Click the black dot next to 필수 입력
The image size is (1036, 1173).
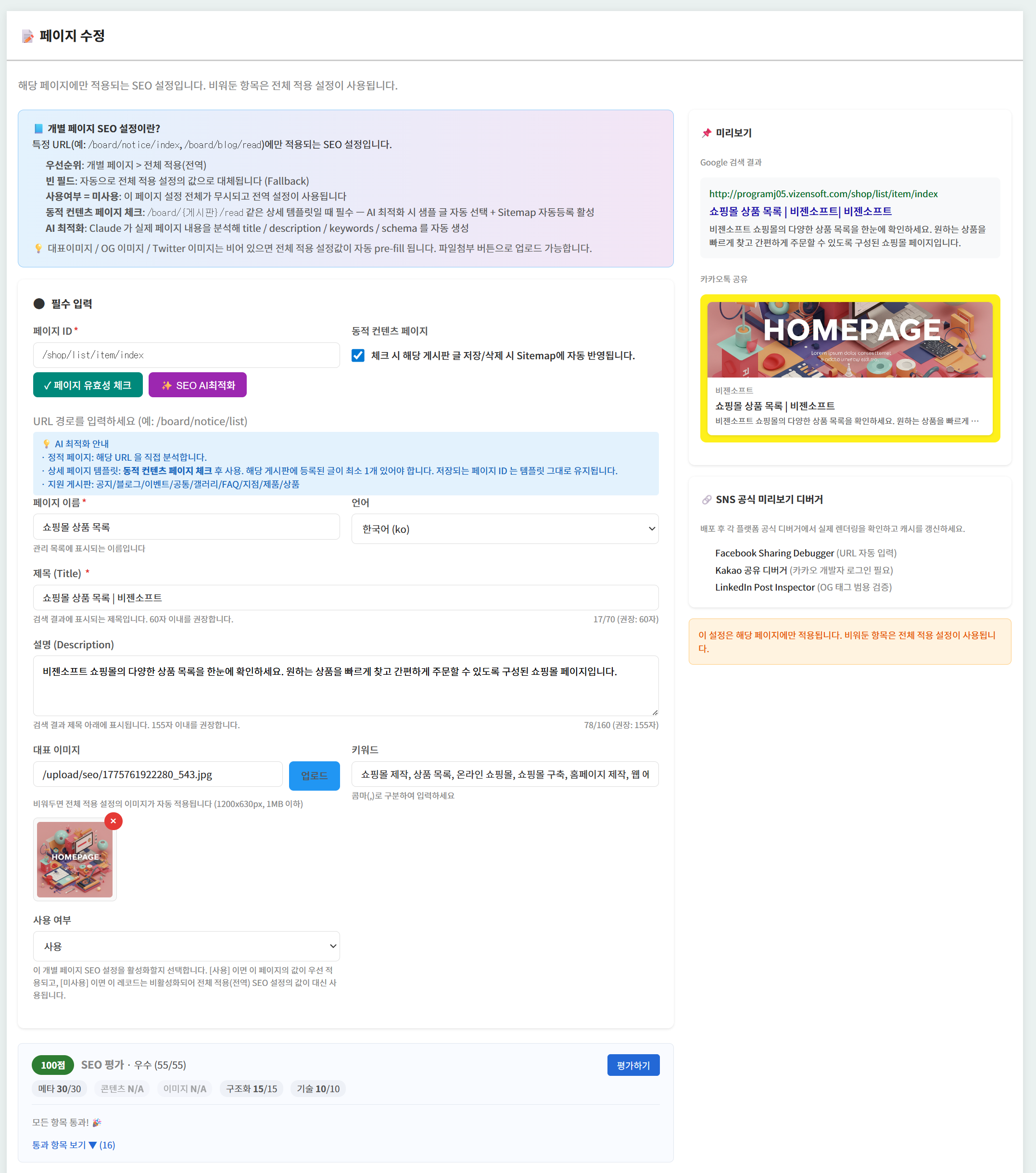(x=39, y=303)
